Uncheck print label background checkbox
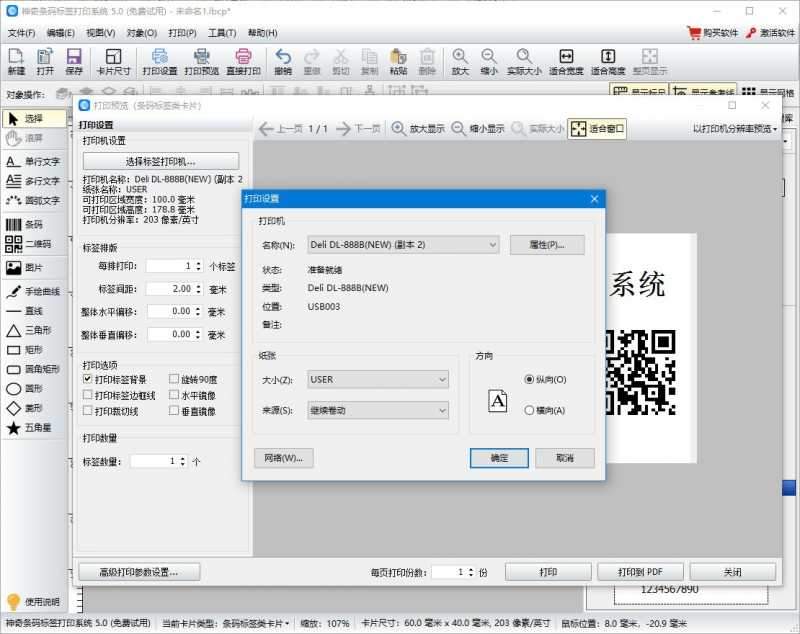Viewport: 800px width, 634px height. [x=88, y=380]
